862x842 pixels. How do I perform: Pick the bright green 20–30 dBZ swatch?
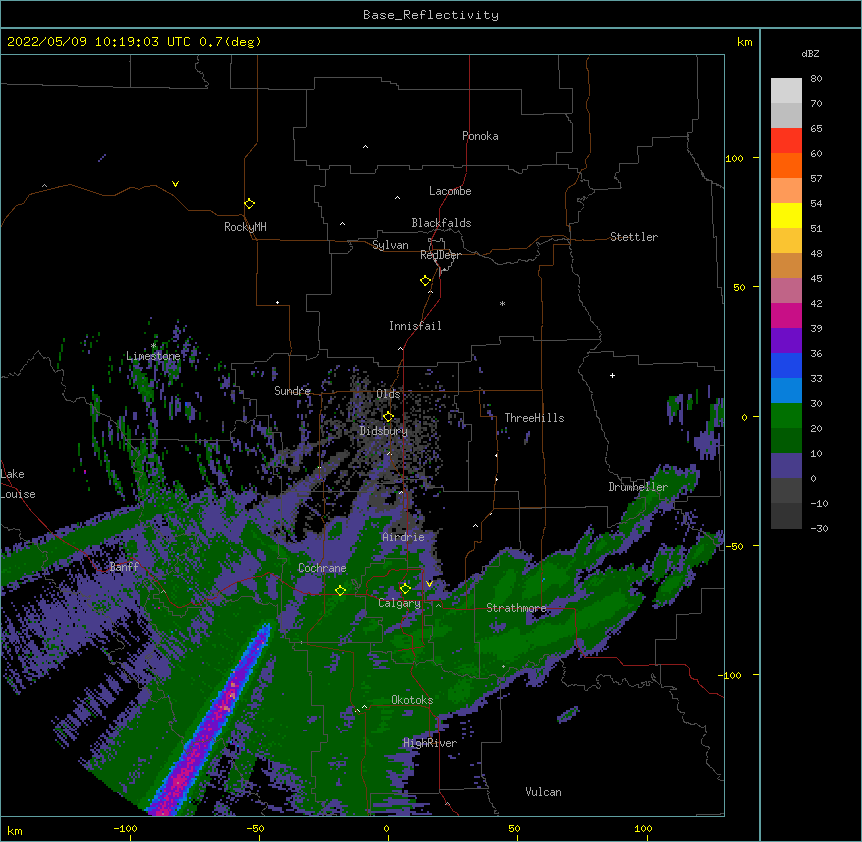click(x=786, y=416)
